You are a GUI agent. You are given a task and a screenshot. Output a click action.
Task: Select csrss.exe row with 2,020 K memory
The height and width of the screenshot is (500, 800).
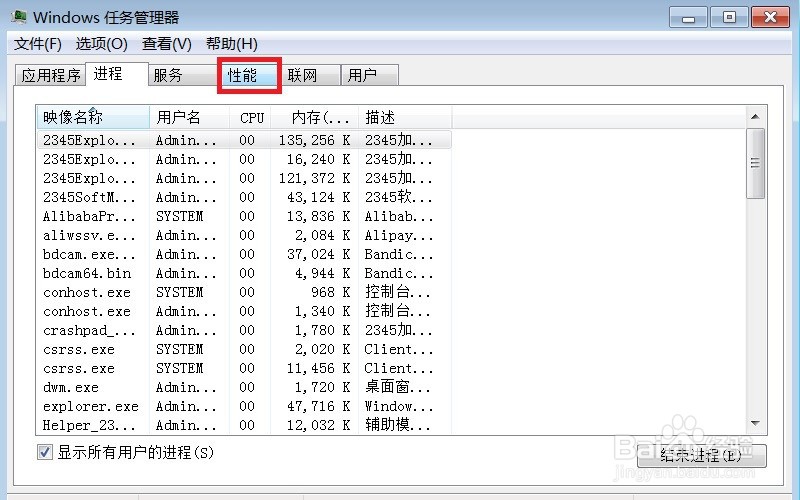click(244, 349)
